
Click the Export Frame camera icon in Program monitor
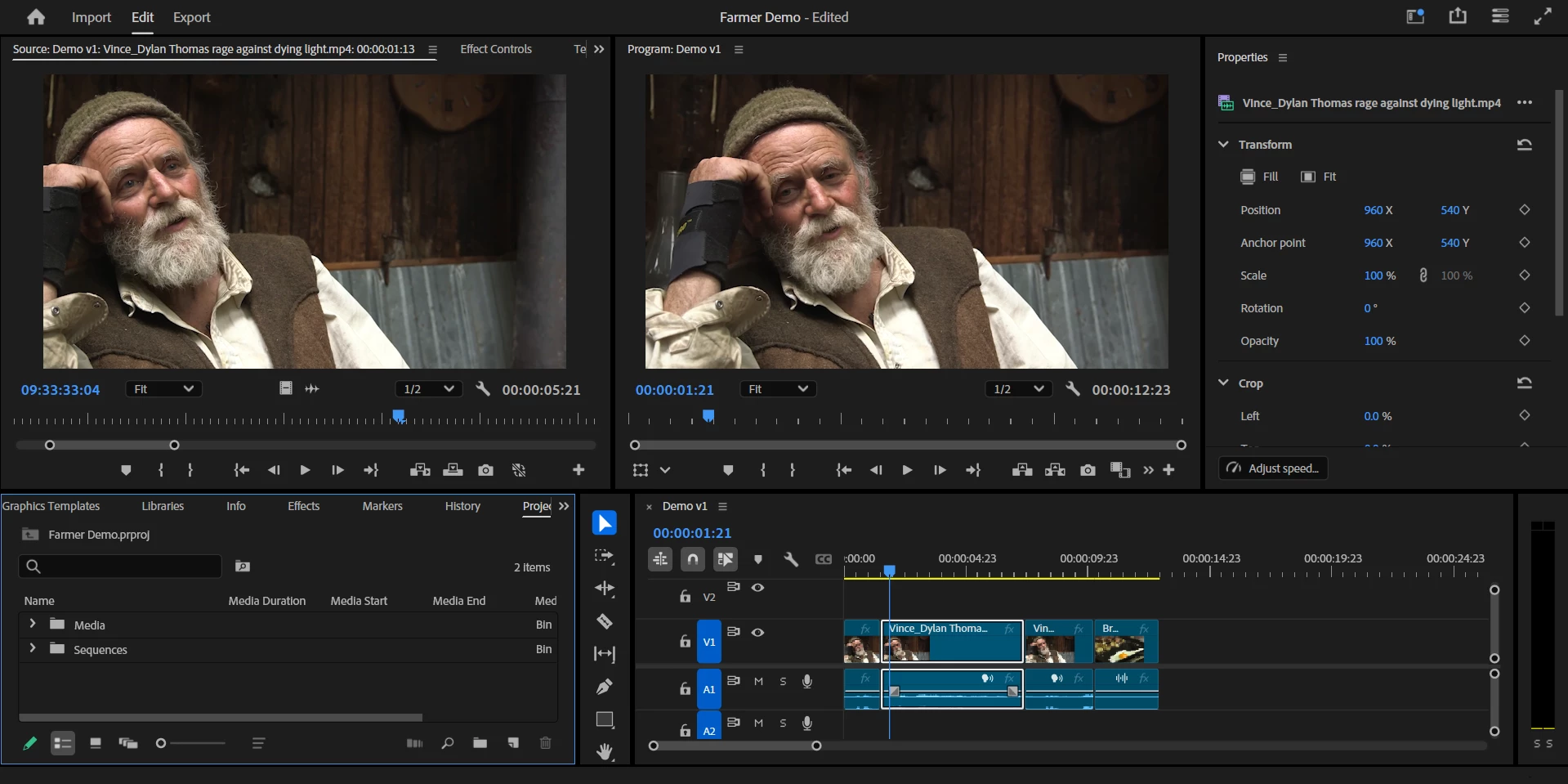pos(1088,470)
